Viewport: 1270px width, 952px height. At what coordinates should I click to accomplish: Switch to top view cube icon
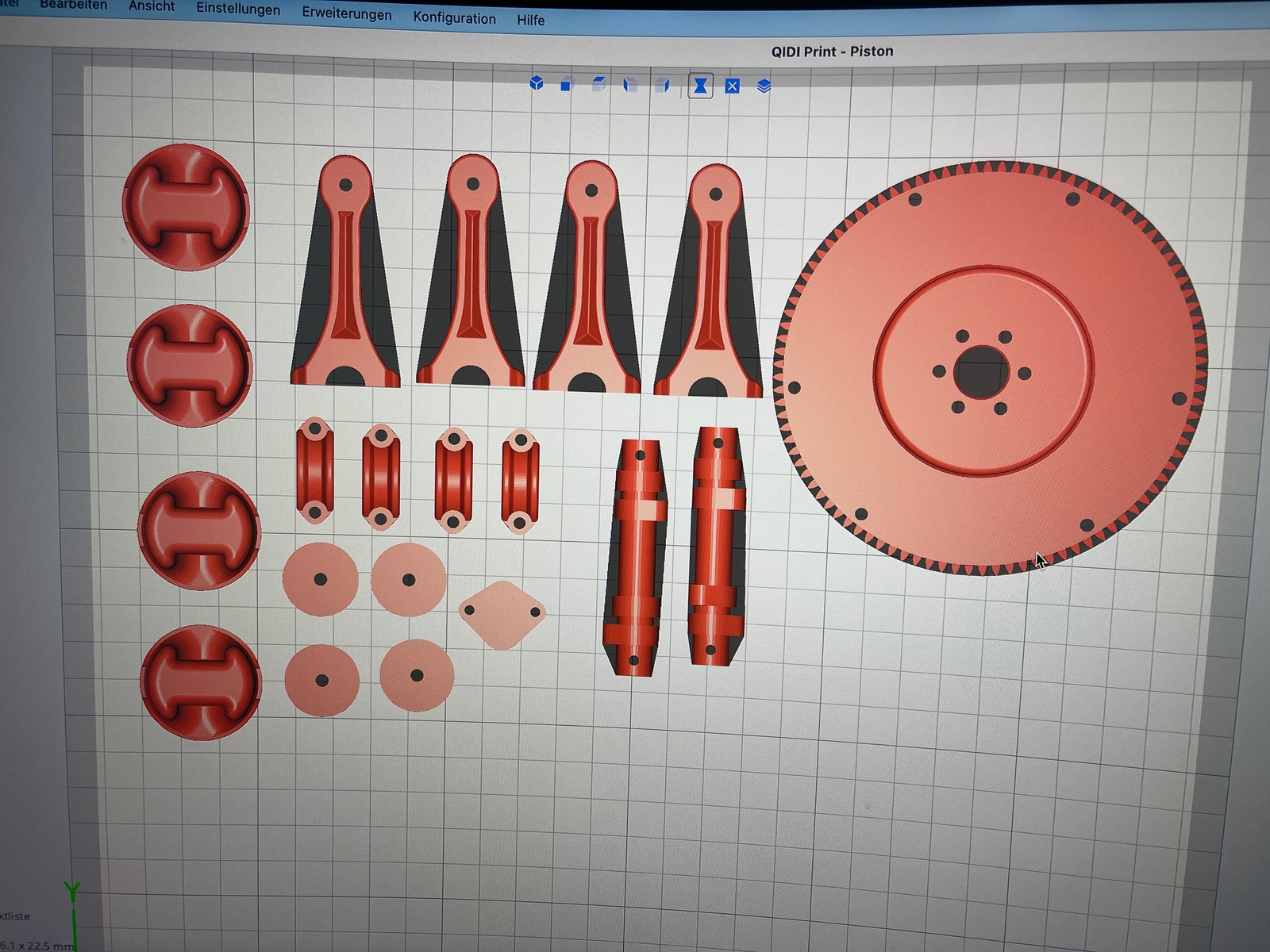(x=598, y=84)
